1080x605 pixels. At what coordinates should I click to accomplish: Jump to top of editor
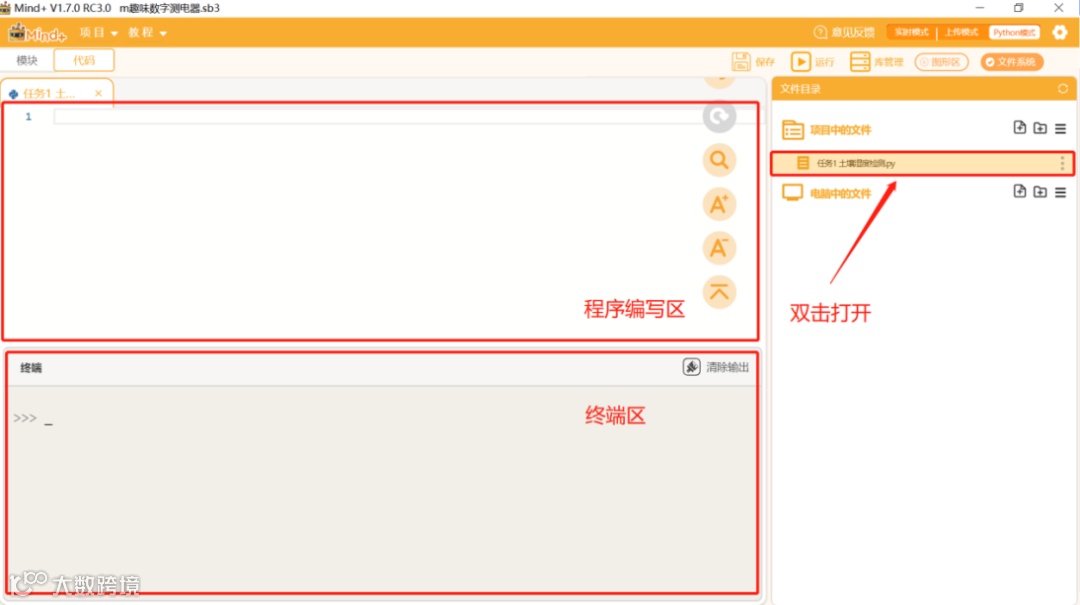coord(719,292)
